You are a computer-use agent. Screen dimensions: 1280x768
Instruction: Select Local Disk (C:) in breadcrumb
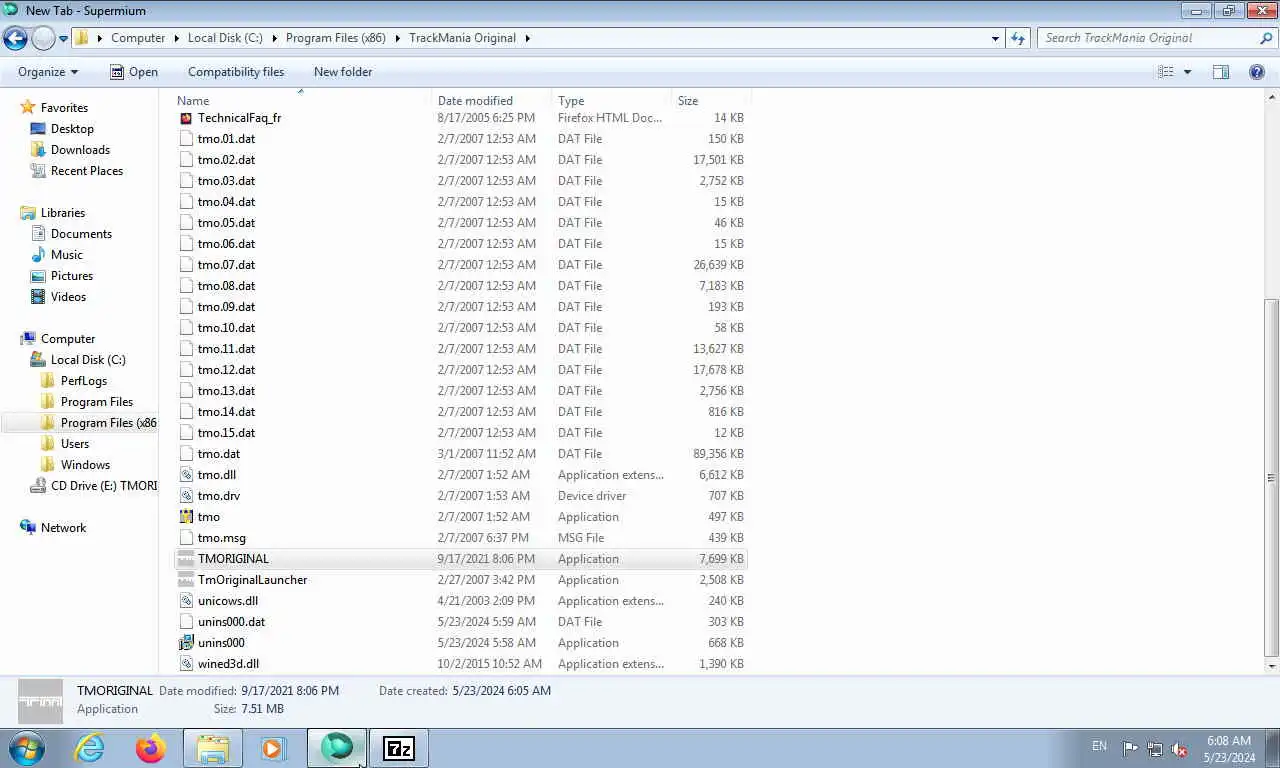(225, 38)
